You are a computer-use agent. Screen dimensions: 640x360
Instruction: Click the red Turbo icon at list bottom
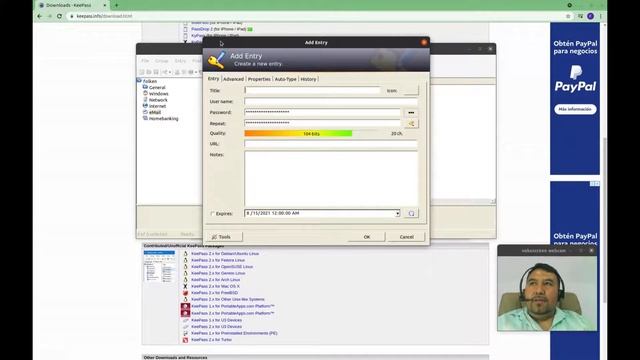pyautogui.click(x=185, y=340)
